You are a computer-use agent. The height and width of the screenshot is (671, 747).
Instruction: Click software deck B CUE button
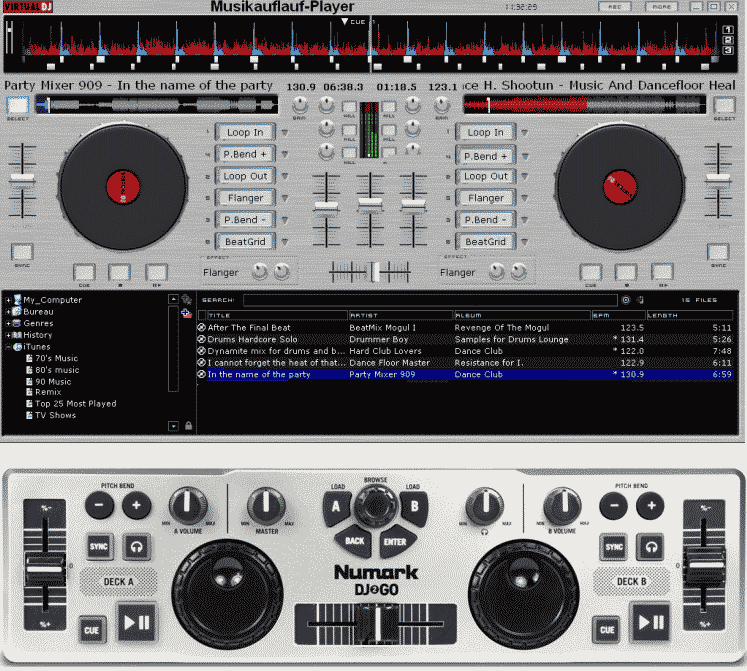click(x=591, y=273)
